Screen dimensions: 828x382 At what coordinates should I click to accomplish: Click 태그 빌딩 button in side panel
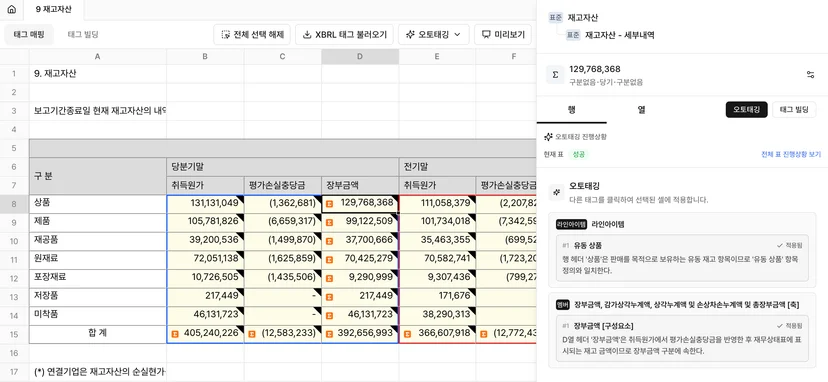(x=794, y=109)
